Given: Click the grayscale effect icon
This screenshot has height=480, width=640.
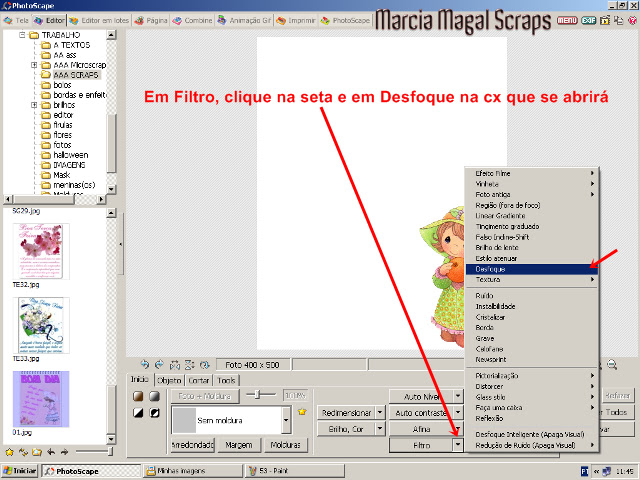Looking at the screenshot, I should (154, 396).
